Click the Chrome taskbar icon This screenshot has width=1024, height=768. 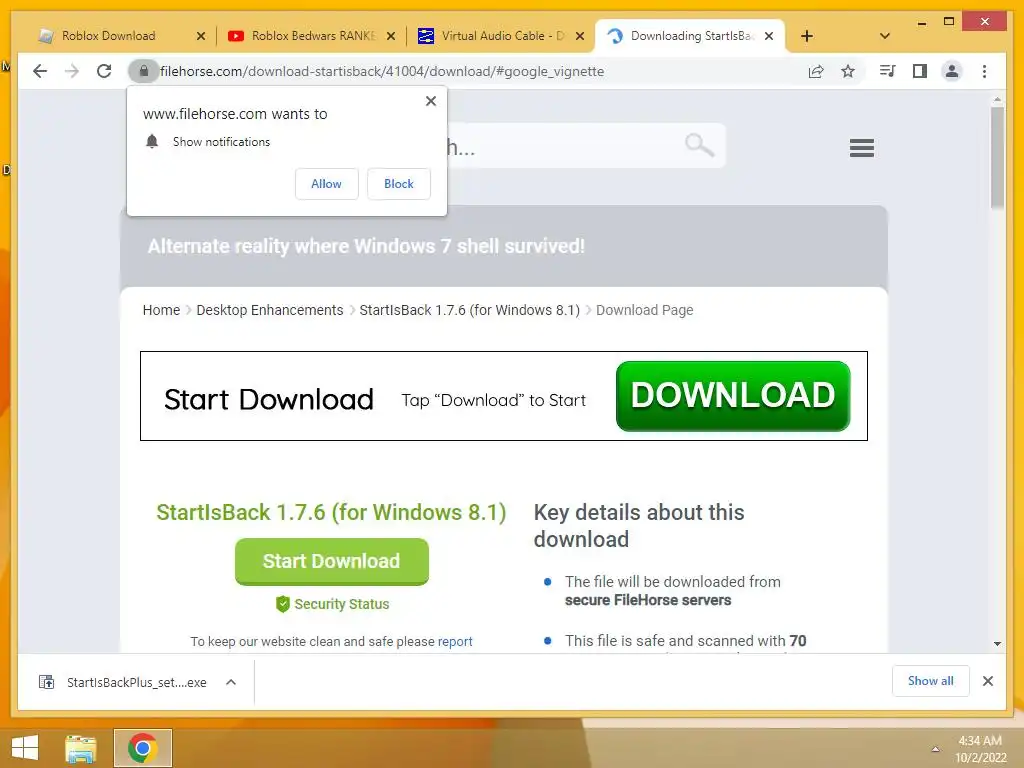point(143,748)
